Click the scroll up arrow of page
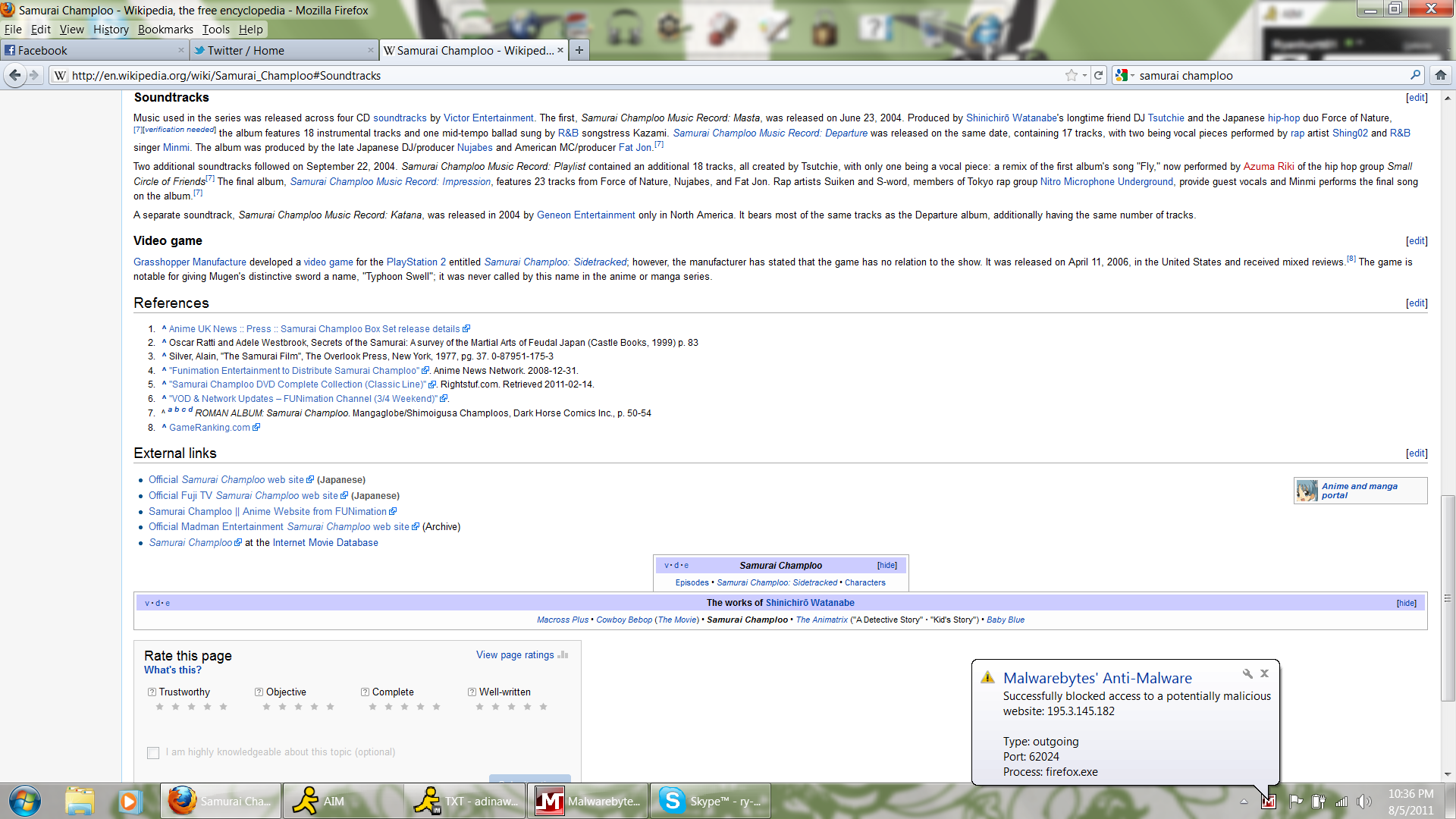The image size is (1456, 819). click(1448, 98)
